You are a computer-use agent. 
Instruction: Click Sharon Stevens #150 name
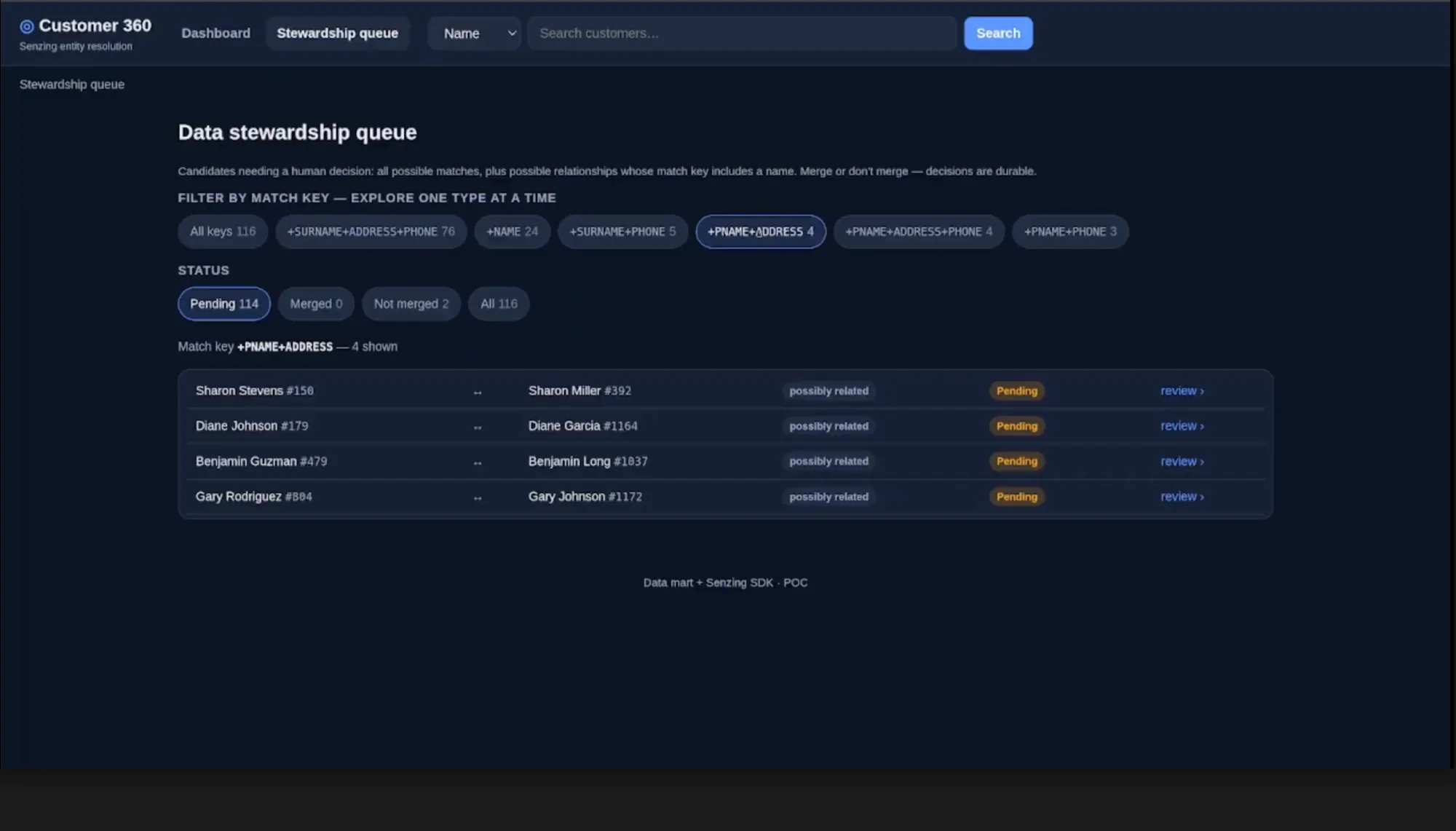tap(255, 391)
